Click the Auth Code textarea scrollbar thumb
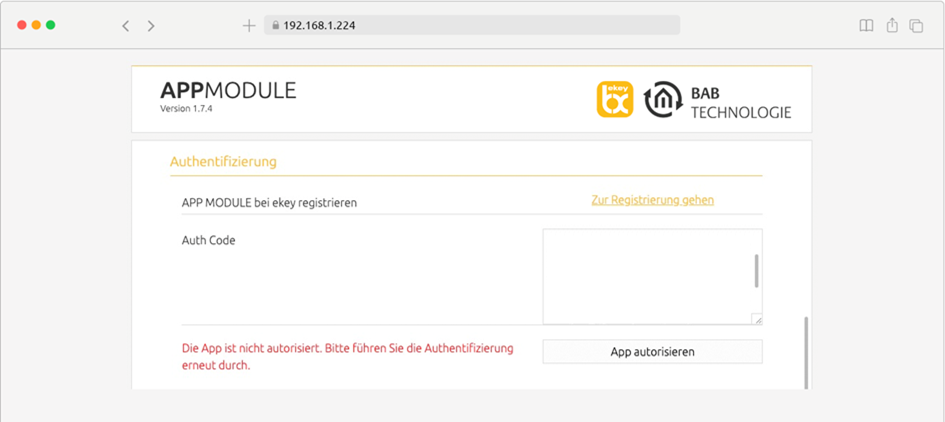The height and width of the screenshot is (422, 945). (756, 271)
